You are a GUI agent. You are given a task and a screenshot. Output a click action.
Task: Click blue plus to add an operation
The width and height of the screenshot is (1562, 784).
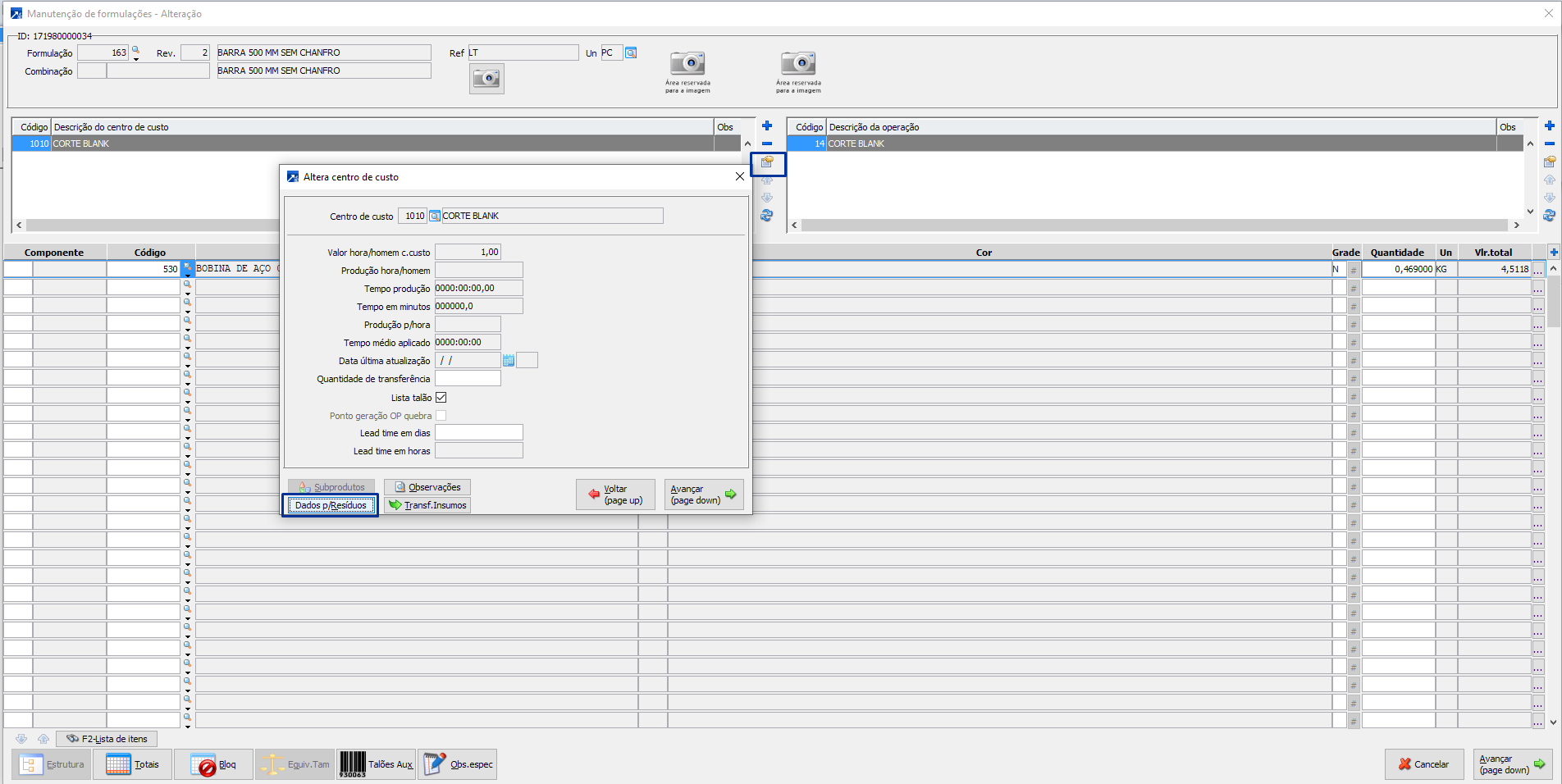(x=1549, y=126)
